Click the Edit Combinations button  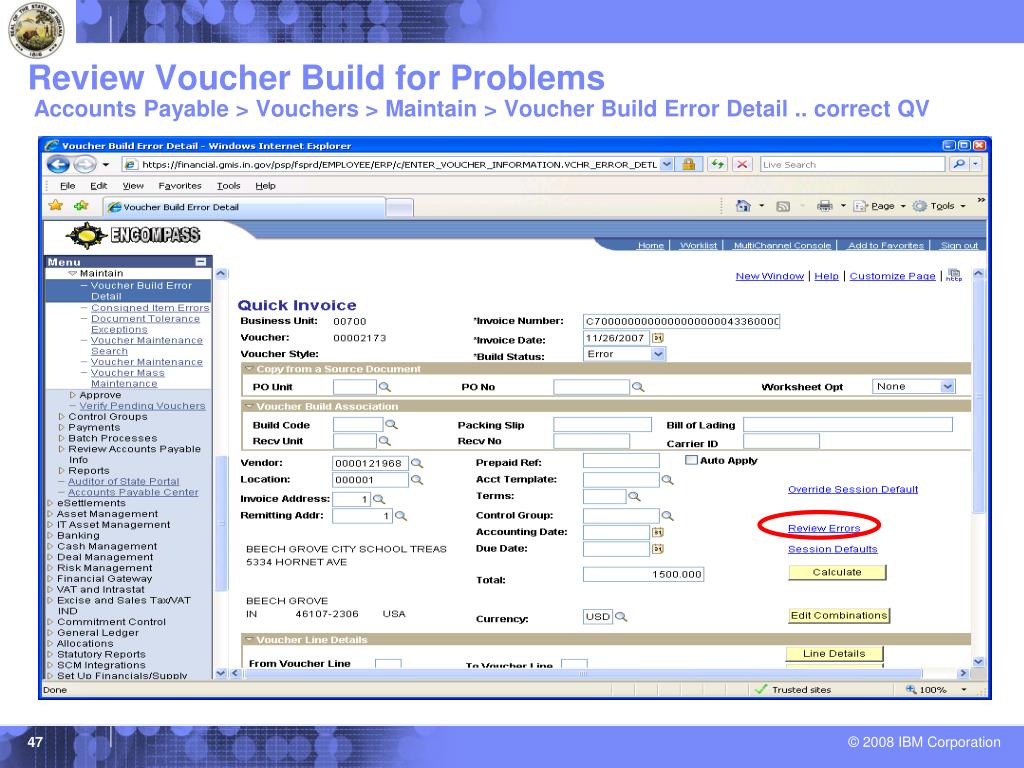tap(839, 615)
